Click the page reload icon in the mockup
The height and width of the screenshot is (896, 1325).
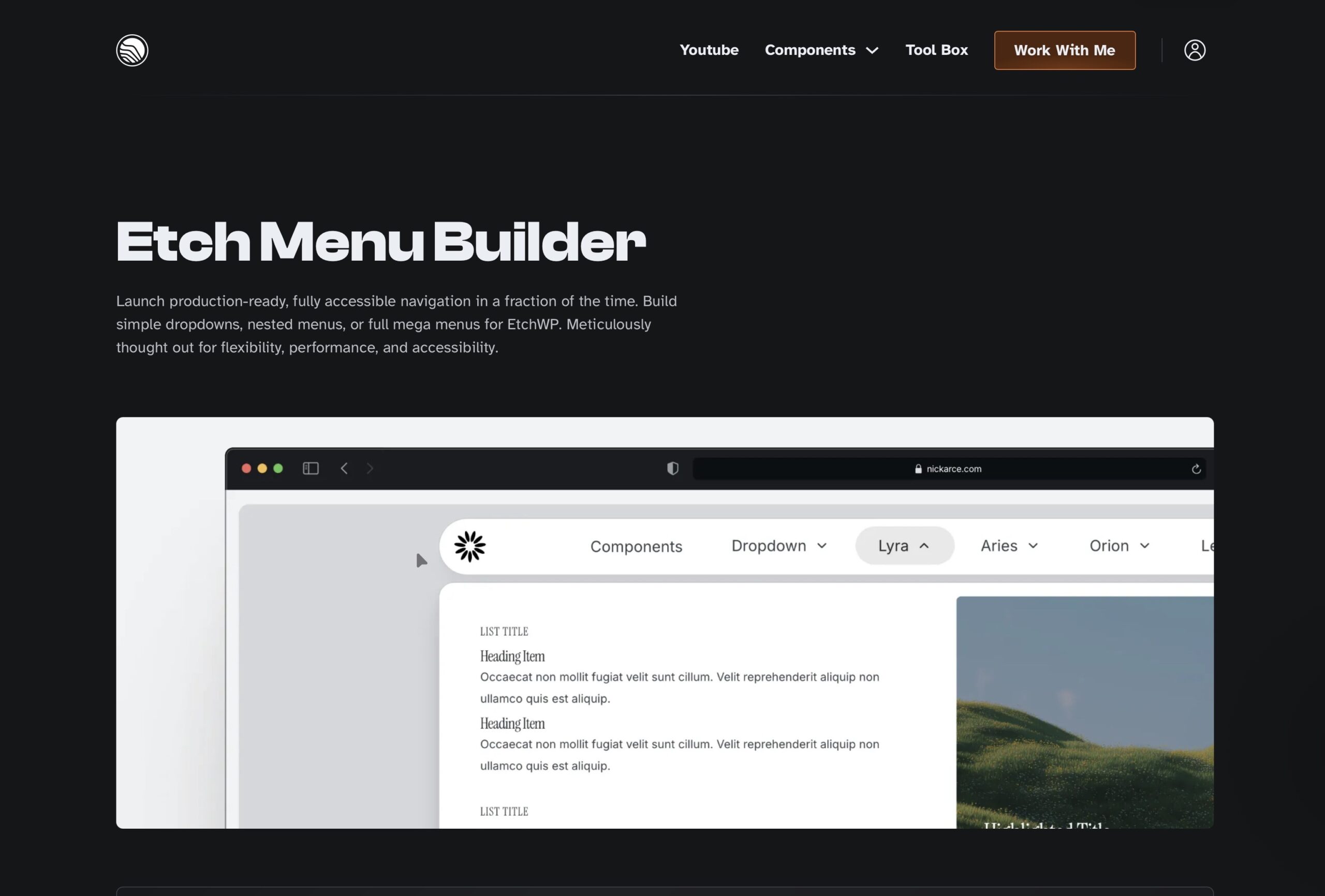(x=1196, y=469)
